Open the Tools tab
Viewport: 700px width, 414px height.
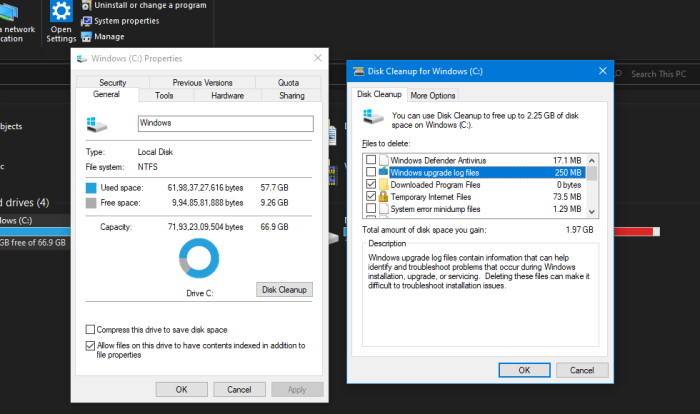[x=164, y=96]
